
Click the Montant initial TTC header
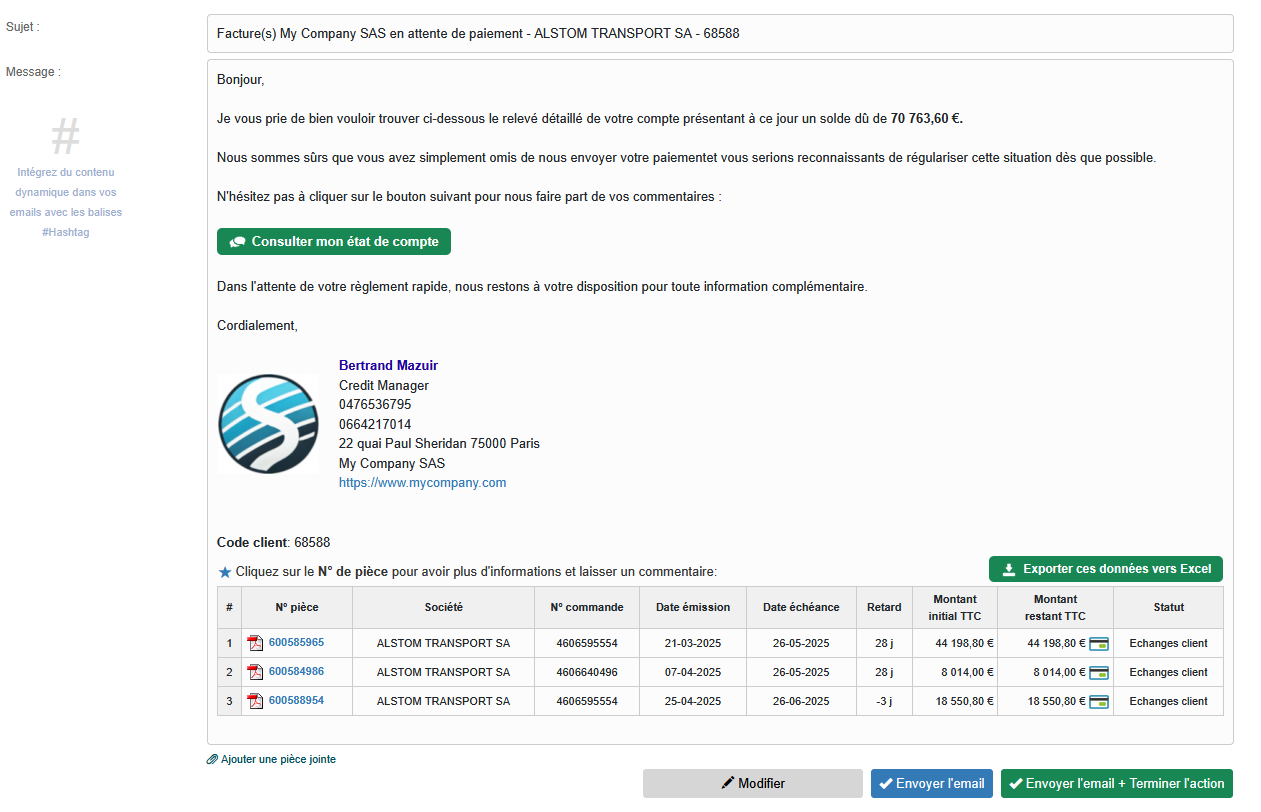click(955, 607)
